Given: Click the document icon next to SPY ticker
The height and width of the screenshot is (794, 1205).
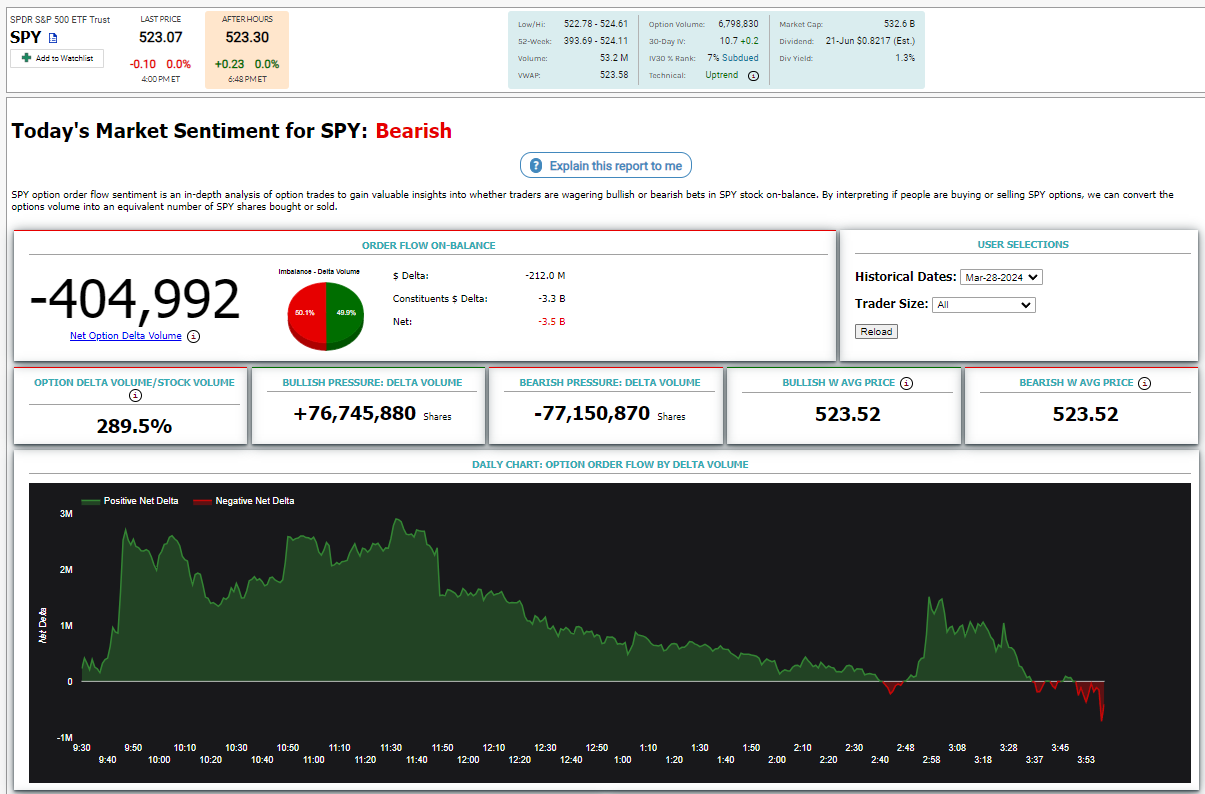Looking at the screenshot, I should coord(53,38).
